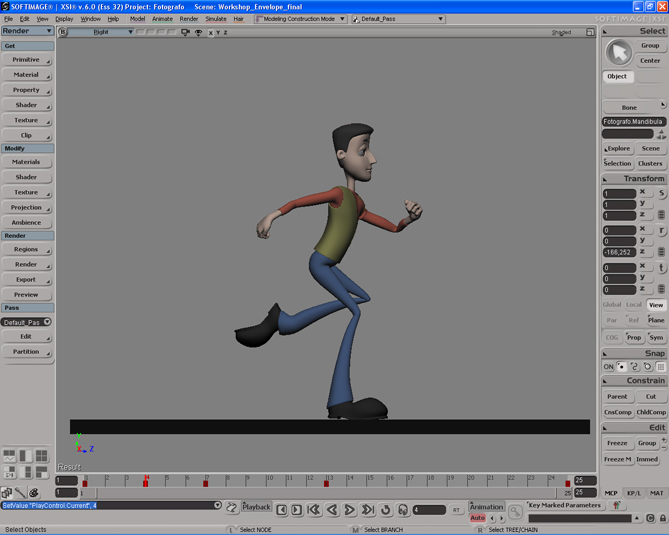Click the Scale (s) transform icon
The height and width of the screenshot is (535, 669).
[661, 193]
